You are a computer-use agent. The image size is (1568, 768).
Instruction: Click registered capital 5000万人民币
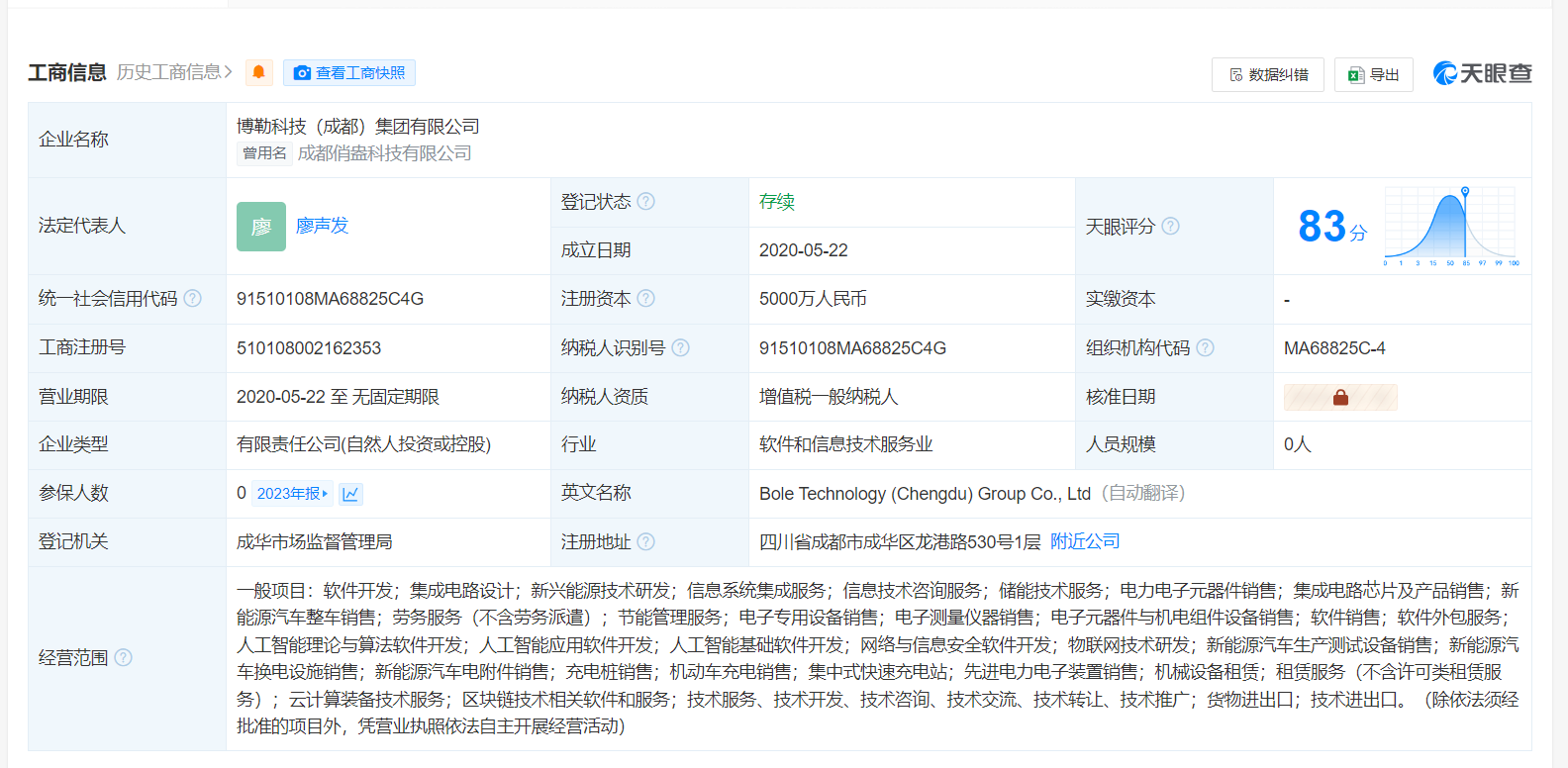(813, 299)
